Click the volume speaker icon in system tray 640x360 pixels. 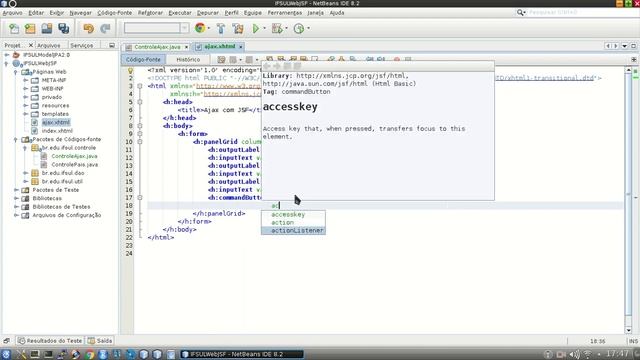pyautogui.click(x=574, y=354)
